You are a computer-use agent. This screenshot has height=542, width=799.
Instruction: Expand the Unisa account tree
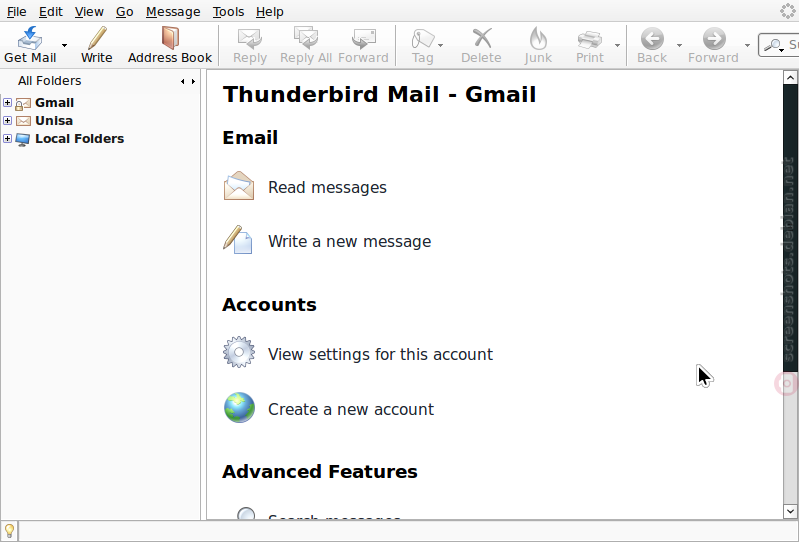point(7,120)
